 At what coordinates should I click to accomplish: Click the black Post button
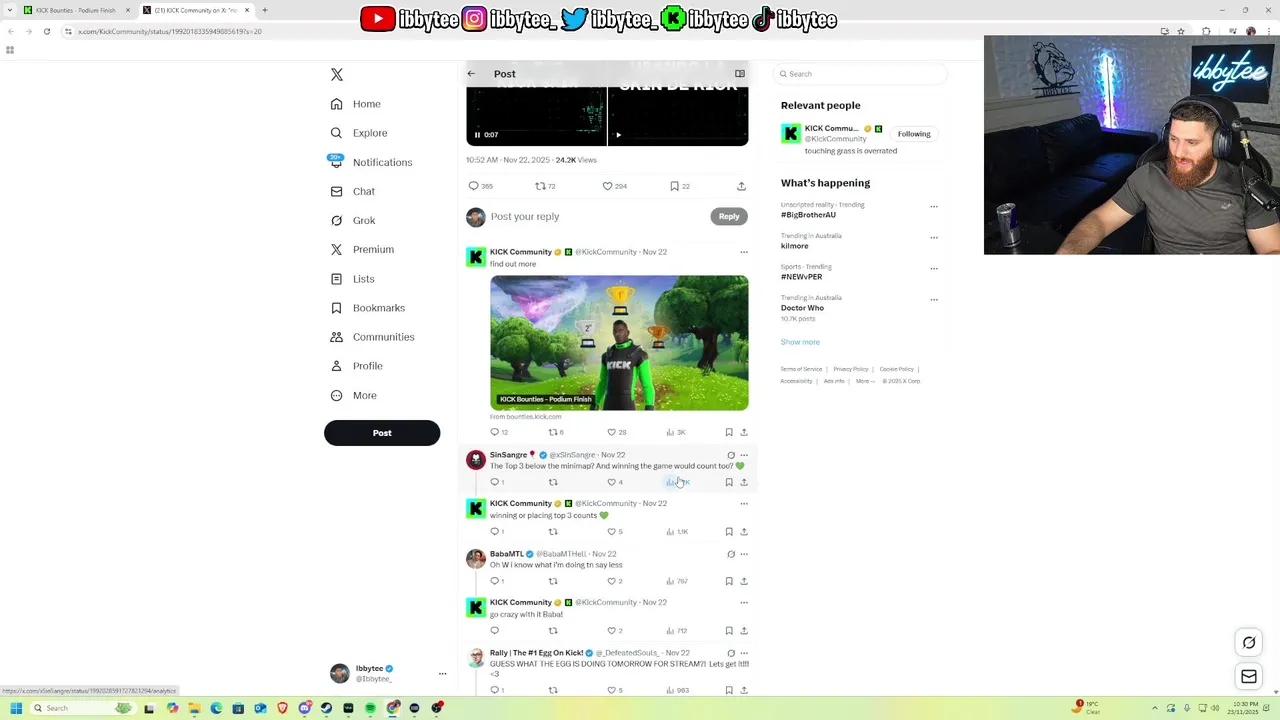tap(382, 433)
